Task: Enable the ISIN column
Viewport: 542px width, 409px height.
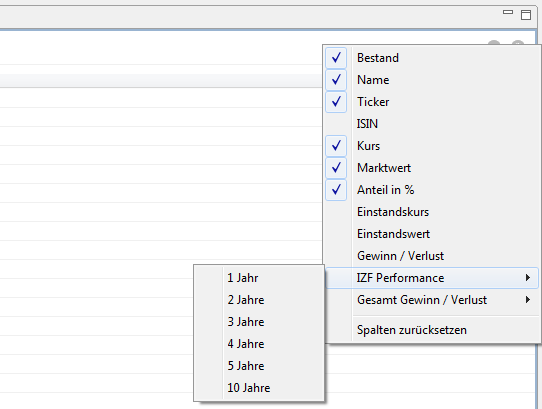Action: coord(367,124)
